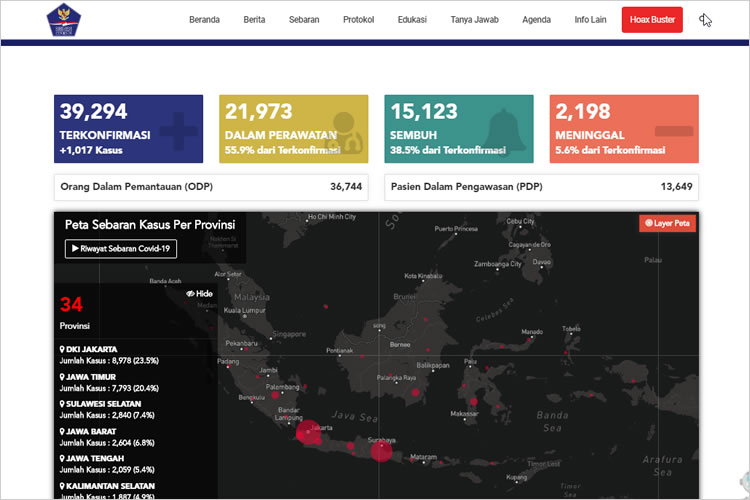Select DKI Jakarta in province list
The width and height of the screenshot is (750, 500).
point(95,349)
